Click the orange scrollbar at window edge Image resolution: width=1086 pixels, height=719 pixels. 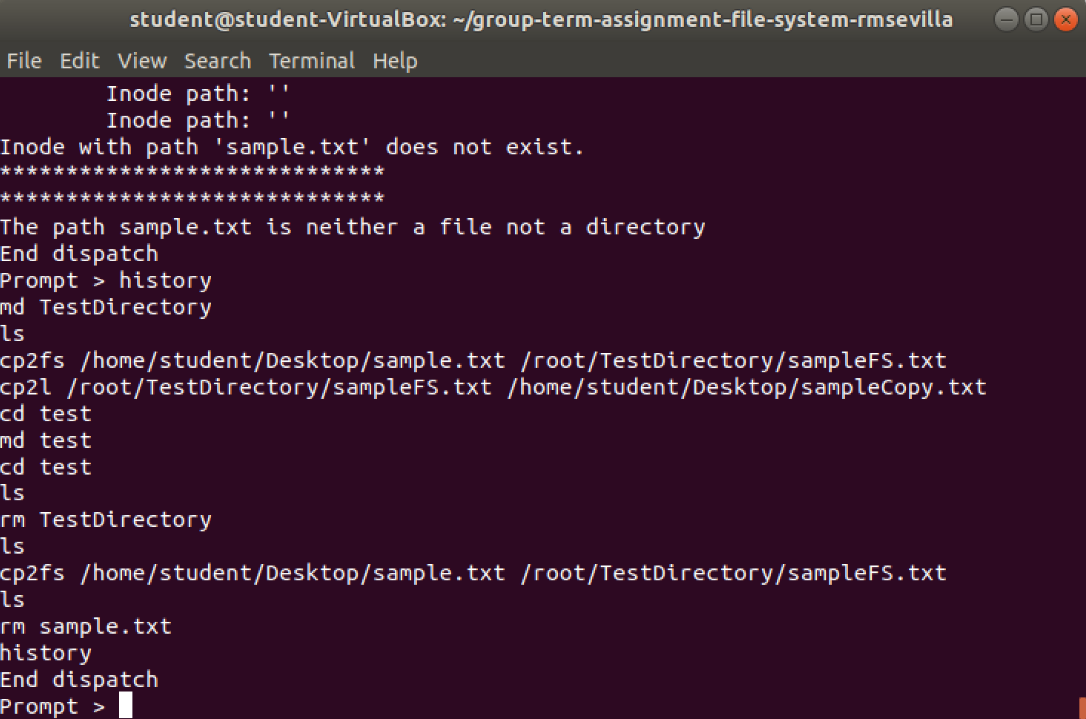[1083, 708]
